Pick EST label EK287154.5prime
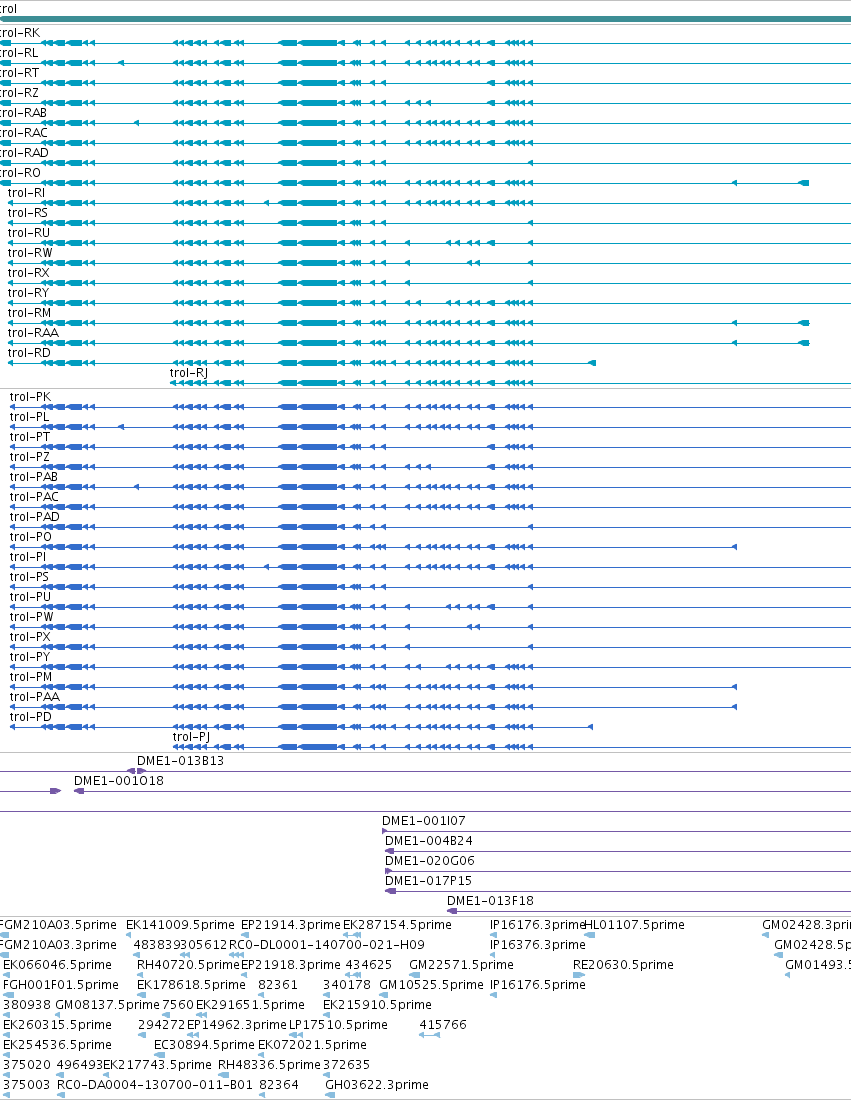The height and width of the screenshot is (1100, 851). (397, 925)
